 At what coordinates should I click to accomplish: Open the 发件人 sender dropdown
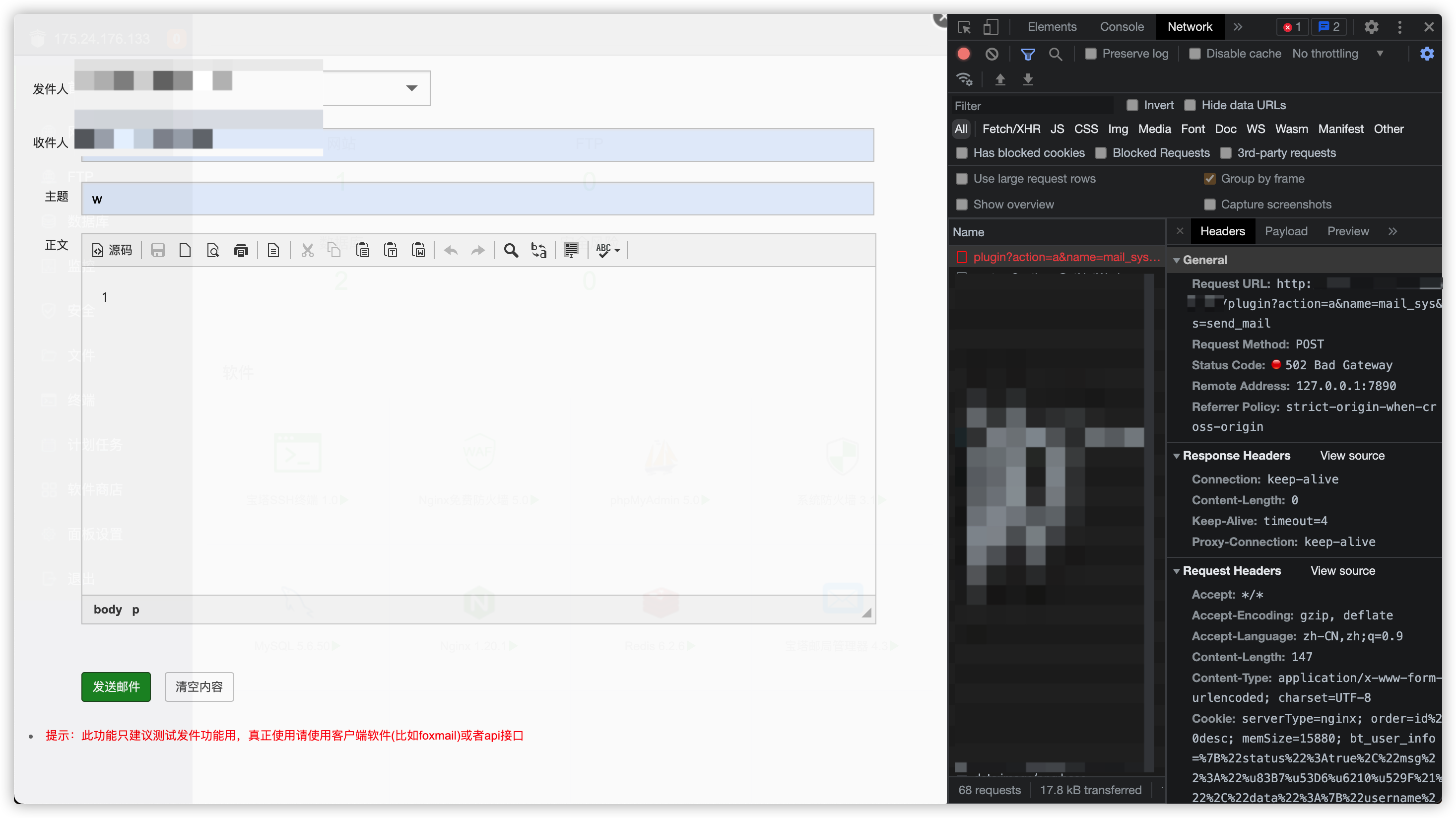click(x=412, y=88)
